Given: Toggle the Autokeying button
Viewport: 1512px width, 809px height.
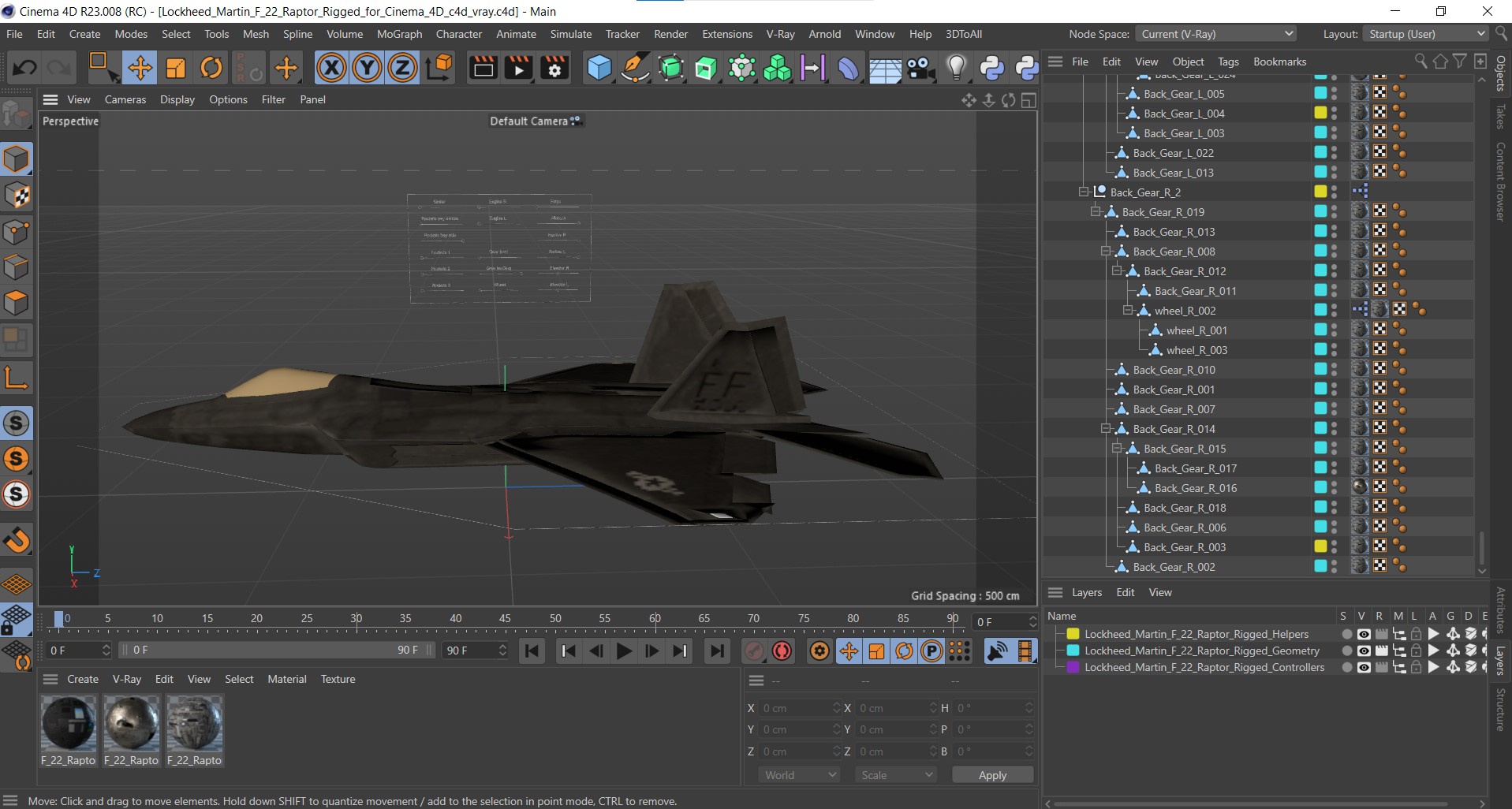Looking at the screenshot, I should pos(782,651).
